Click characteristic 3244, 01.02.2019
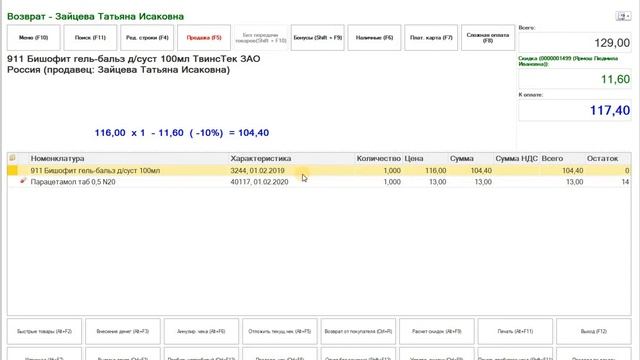 pos(257,171)
